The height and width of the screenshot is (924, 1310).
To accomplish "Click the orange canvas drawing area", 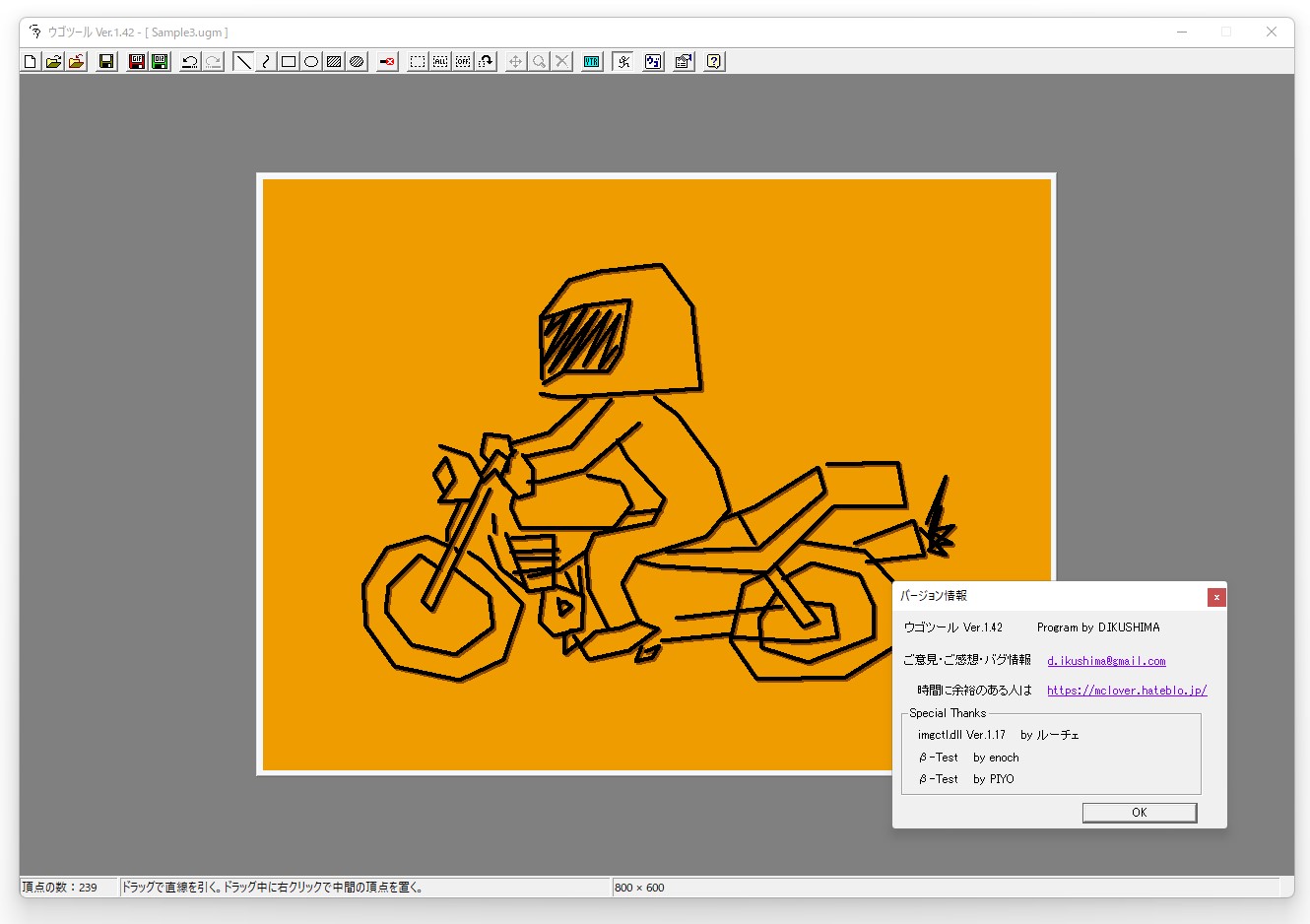I will pyautogui.click(x=394, y=296).
